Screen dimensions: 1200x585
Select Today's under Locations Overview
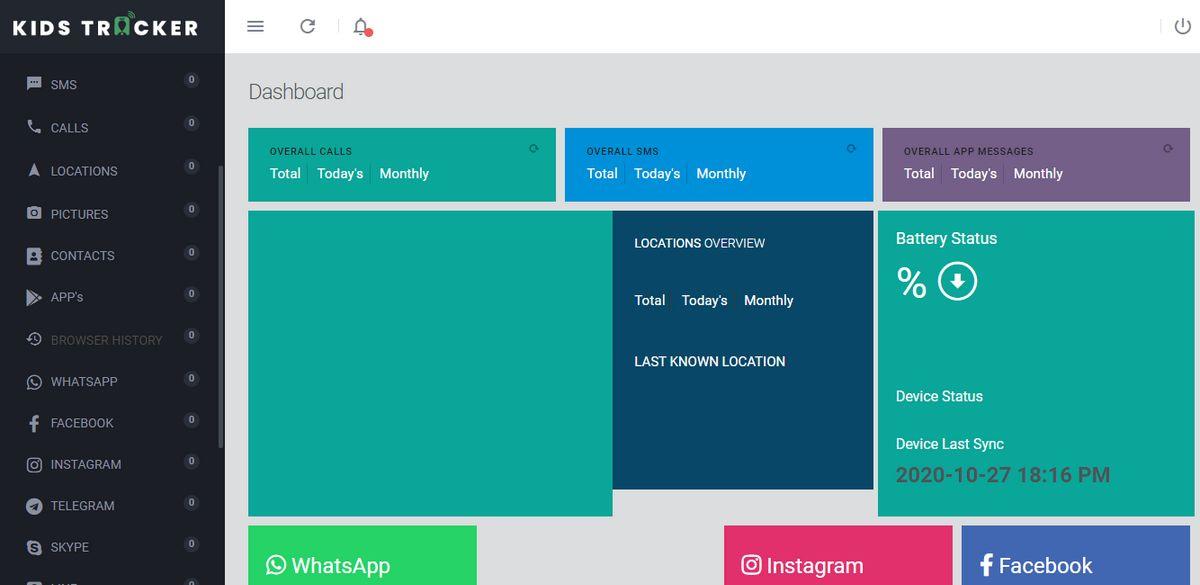pos(705,300)
